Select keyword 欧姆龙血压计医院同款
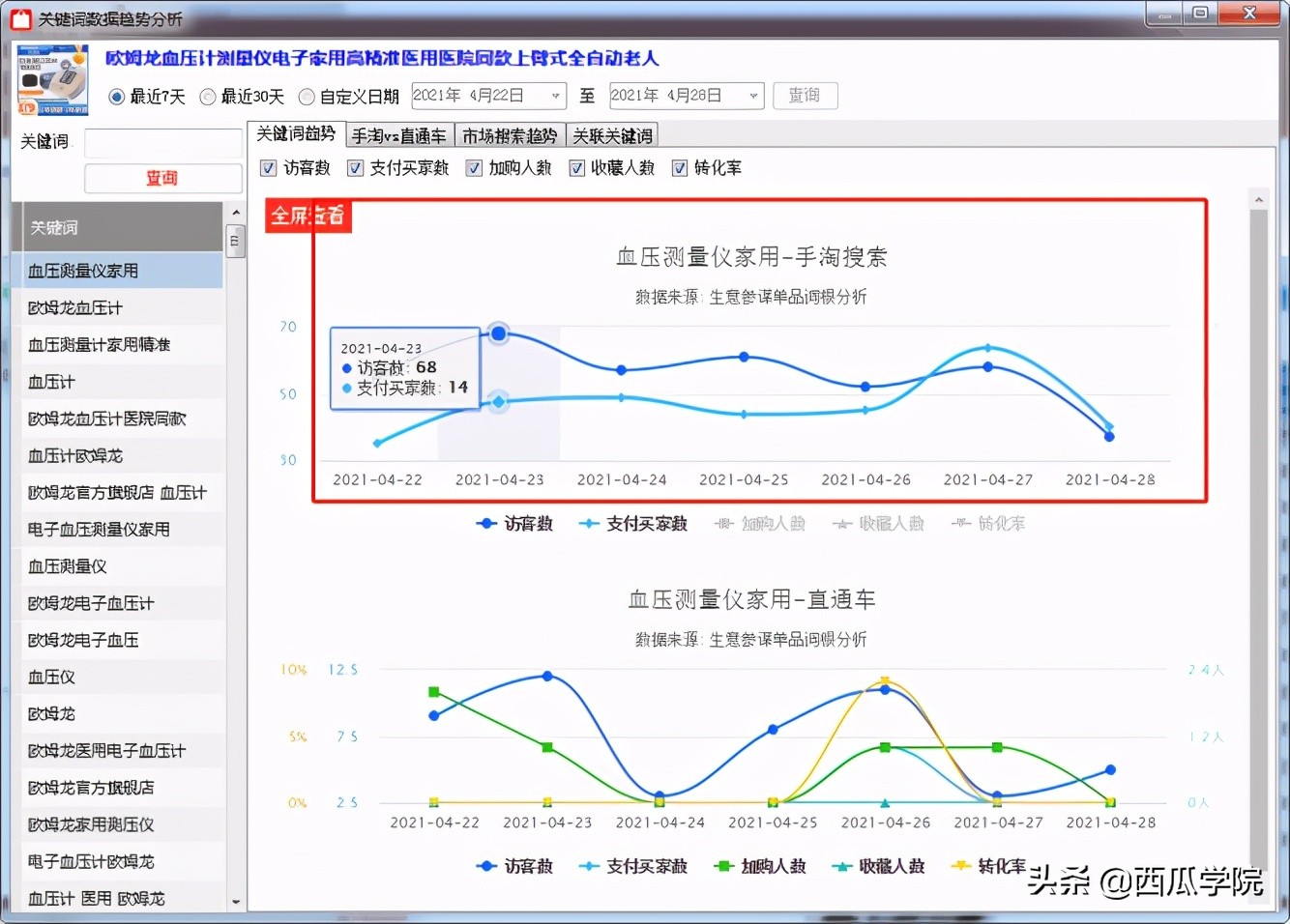The height and width of the screenshot is (924, 1290). [120, 419]
